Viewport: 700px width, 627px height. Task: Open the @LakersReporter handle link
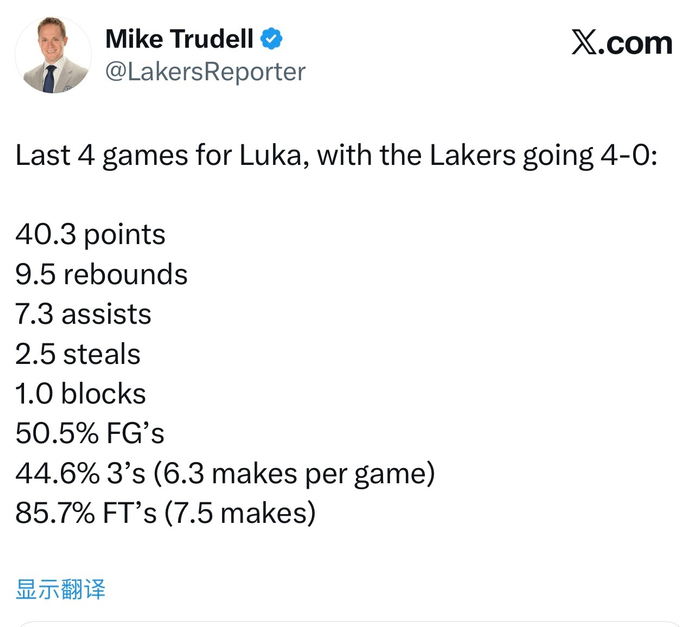pyautogui.click(x=205, y=73)
